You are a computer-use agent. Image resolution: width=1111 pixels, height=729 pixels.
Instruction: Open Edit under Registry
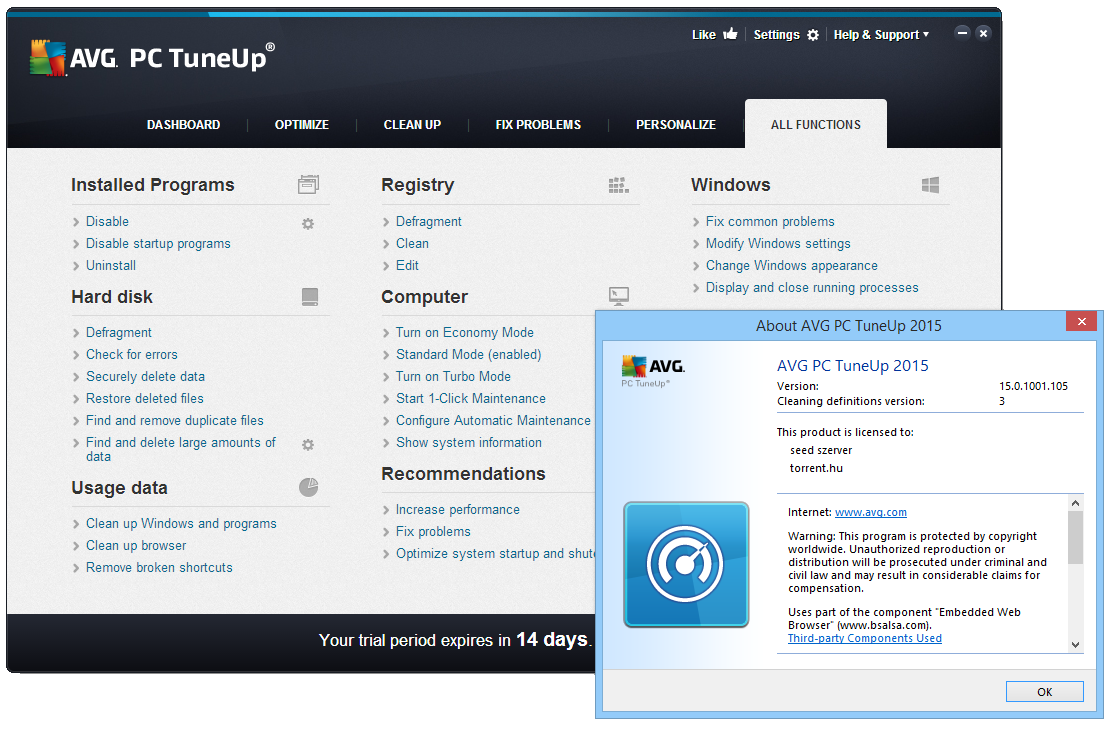click(x=407, y=266)
